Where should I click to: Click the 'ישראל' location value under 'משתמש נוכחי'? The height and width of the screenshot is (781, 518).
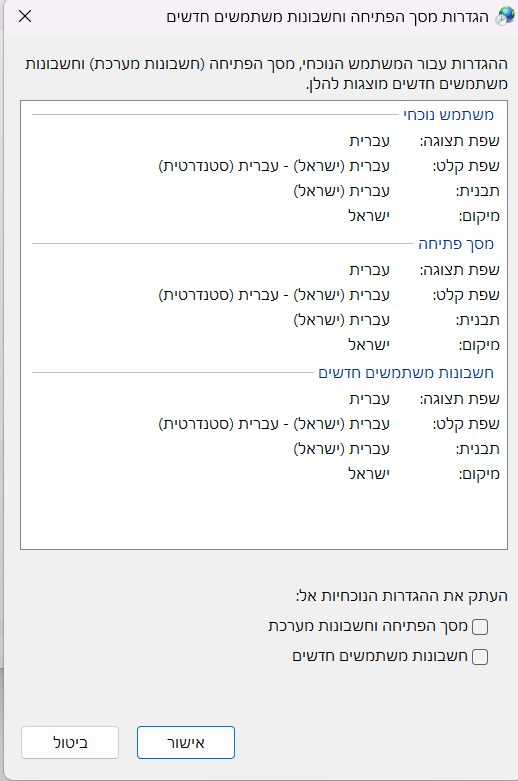click(x=369, y=216)
